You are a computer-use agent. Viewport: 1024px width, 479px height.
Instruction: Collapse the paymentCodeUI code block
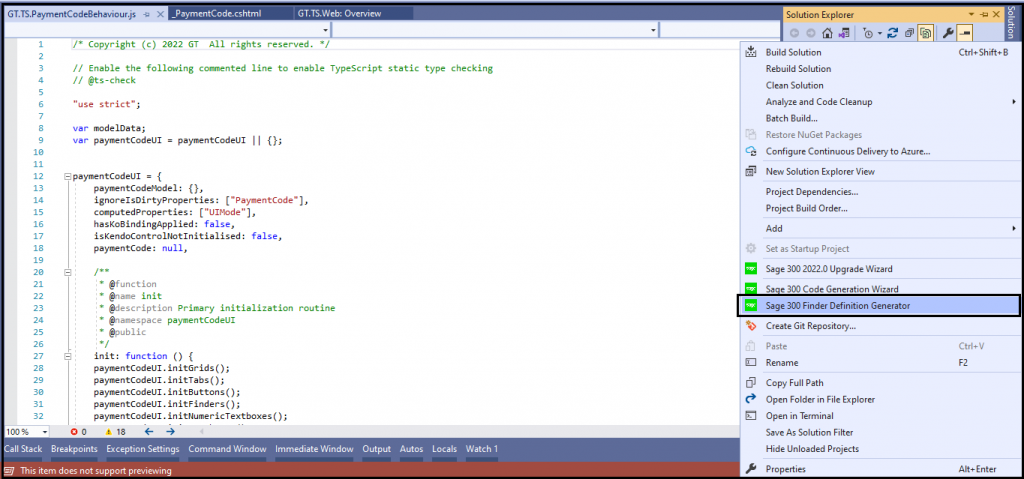tap(67, 176)
